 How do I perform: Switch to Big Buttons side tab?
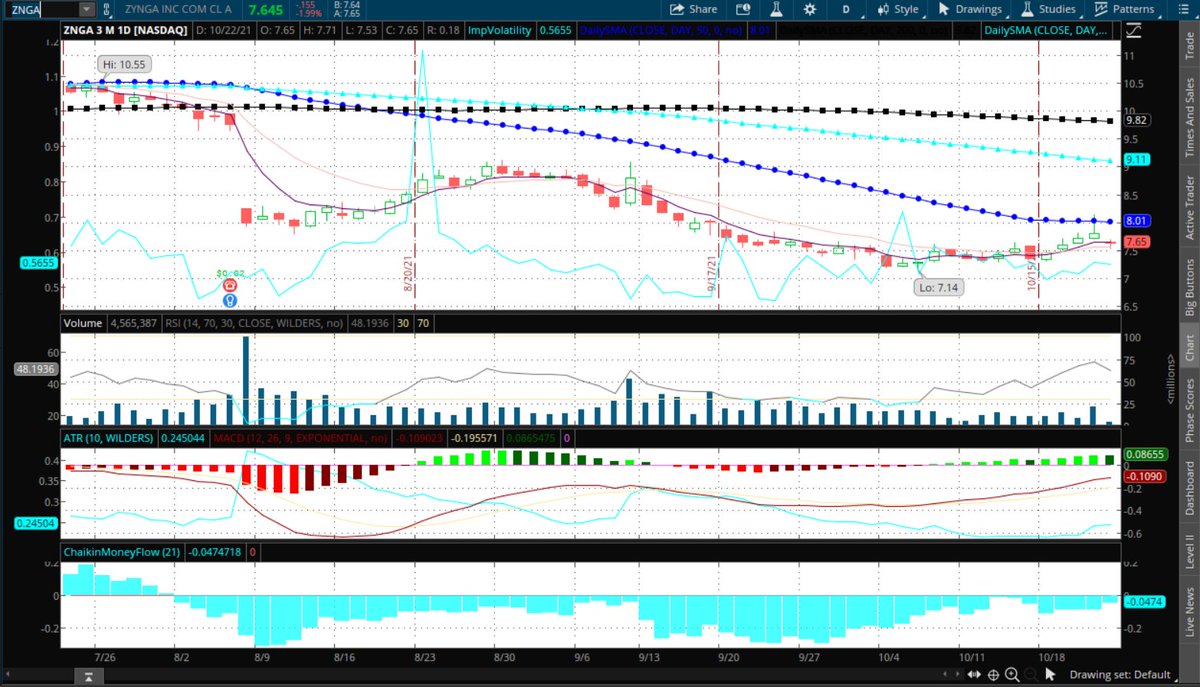(1189, 287)
